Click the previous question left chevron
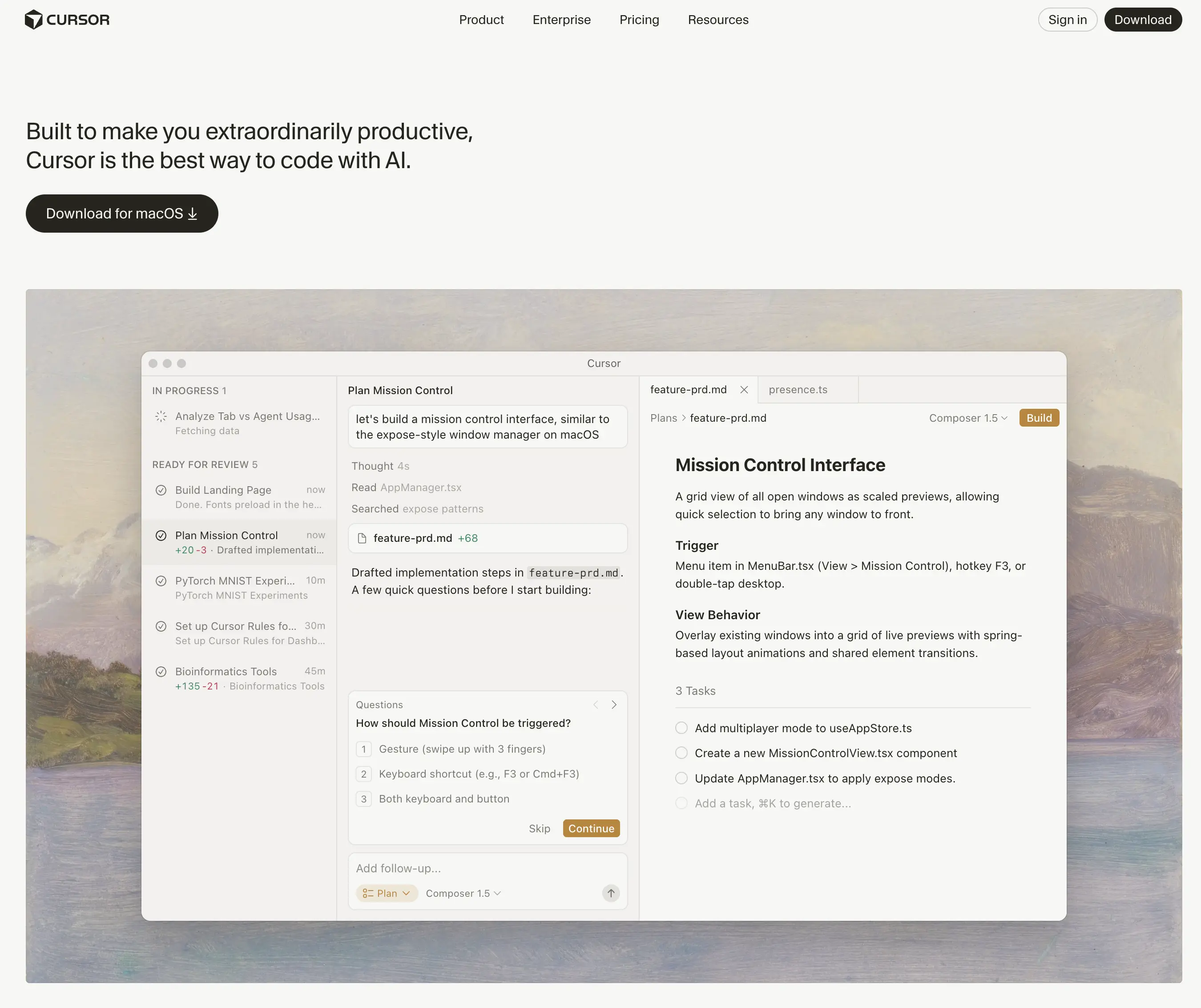 (596, 705)
